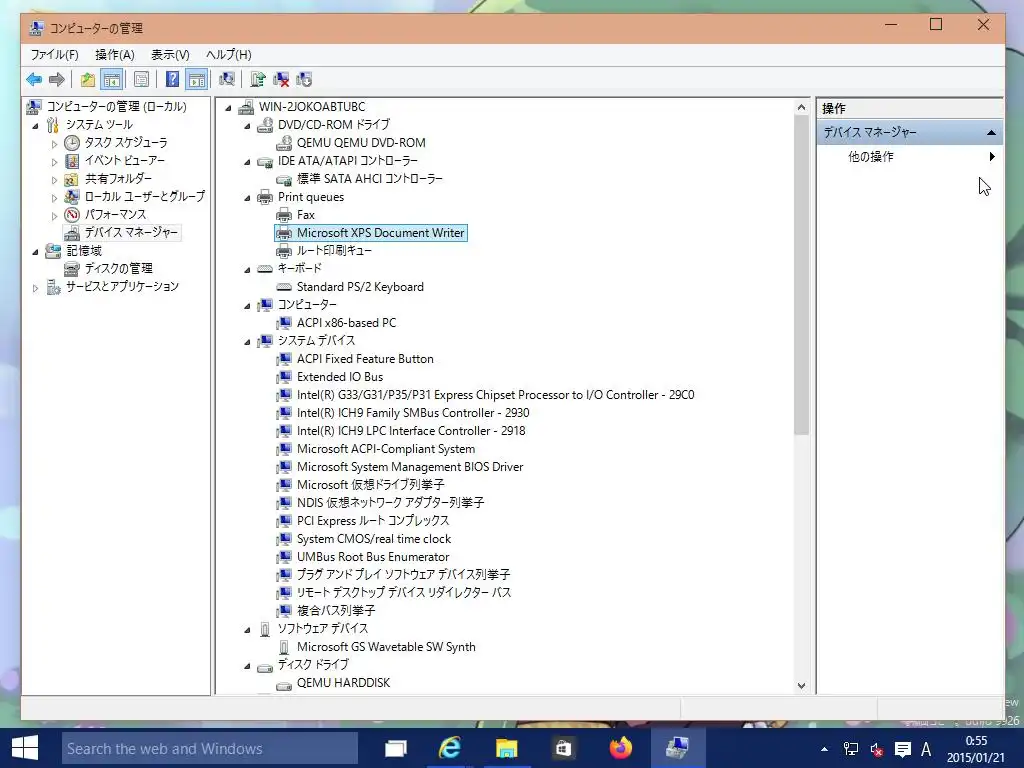This screenshot has height=768, width=1024.
Task: Open the 他の操作 submenu in the actions pane
Action: coord(910,157)
